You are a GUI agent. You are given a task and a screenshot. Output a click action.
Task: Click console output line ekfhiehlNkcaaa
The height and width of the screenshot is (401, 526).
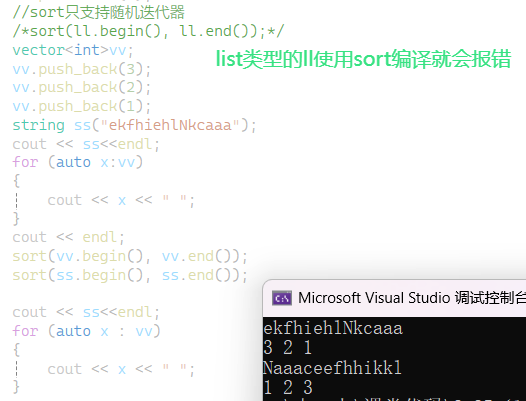click(333, 328)
